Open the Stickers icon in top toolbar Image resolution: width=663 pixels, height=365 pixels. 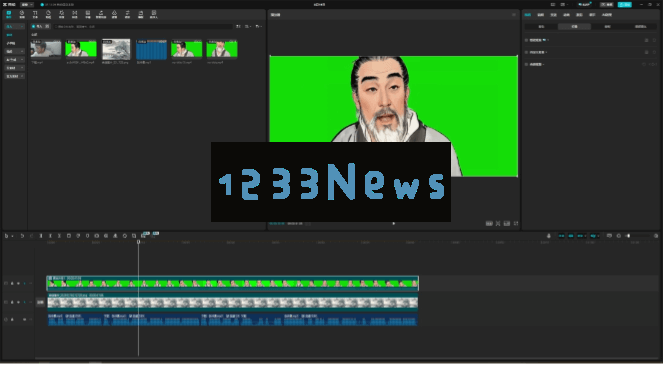(x=48, y=14)
